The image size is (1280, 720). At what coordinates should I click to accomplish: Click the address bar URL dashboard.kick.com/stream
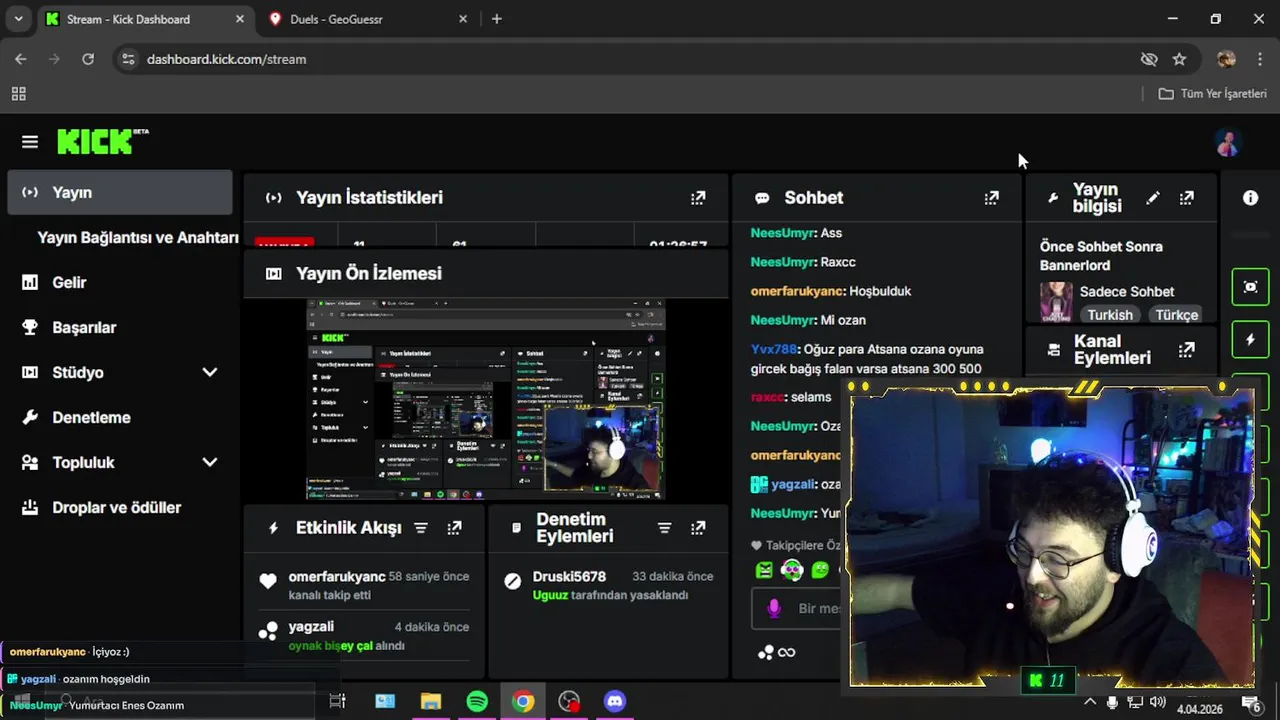point(226,59)
